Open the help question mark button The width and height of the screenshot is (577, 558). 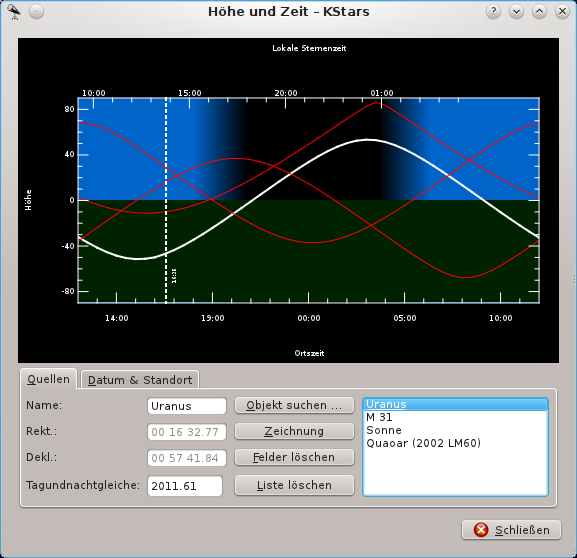493,12
